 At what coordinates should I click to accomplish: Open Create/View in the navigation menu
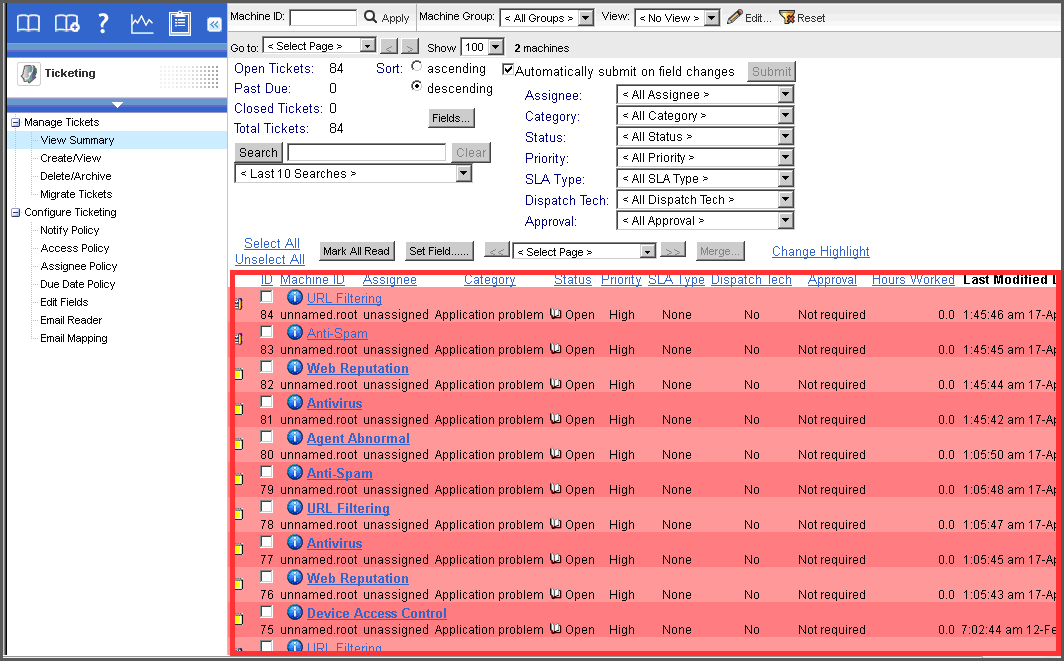click(x=70, y=158)
